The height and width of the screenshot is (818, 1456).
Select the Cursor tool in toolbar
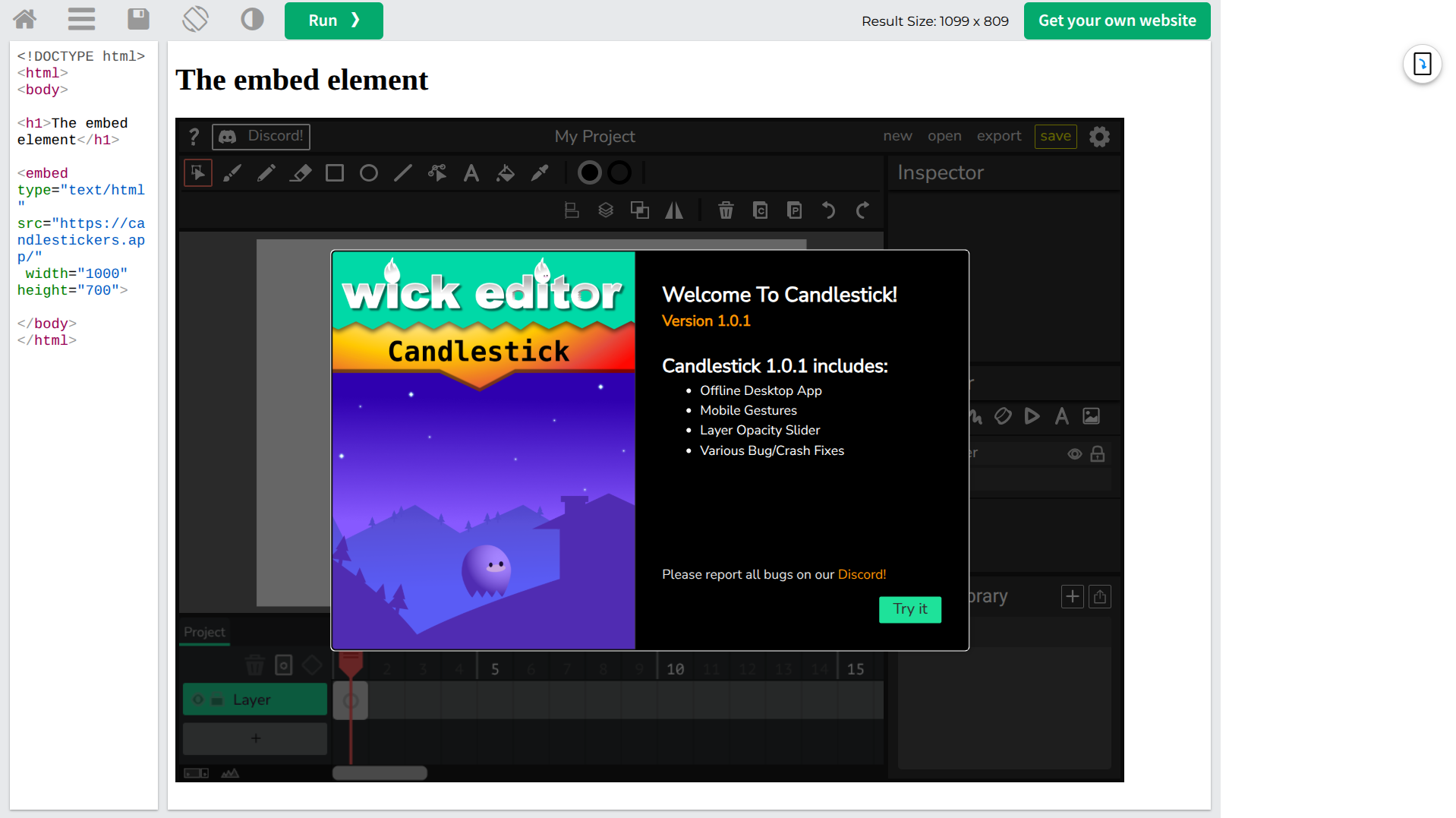click(x=197, y=173)
